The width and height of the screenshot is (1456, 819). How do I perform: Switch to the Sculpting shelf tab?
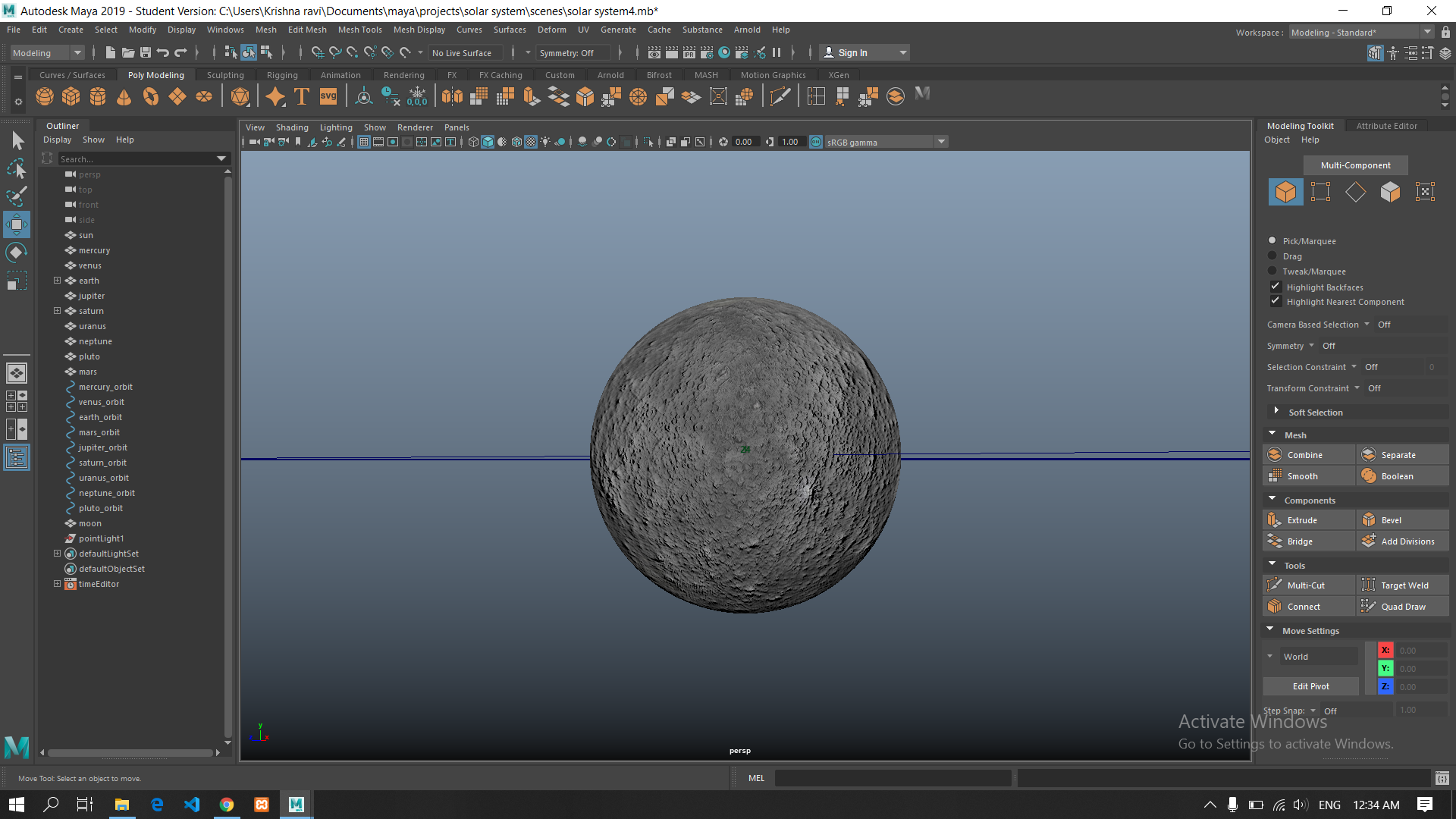coord(225,75)
